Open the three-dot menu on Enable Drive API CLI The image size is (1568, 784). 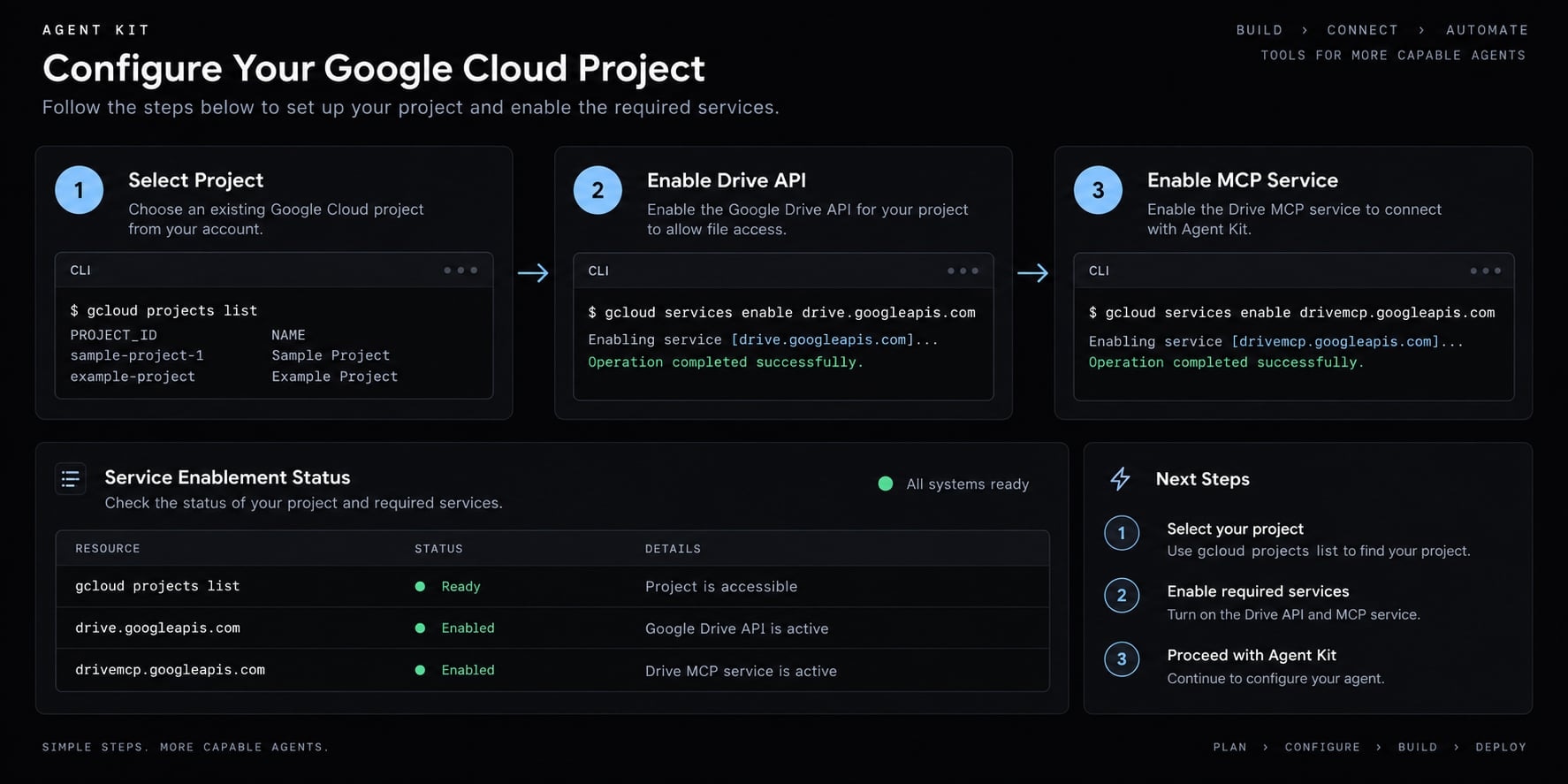[963, 271]
